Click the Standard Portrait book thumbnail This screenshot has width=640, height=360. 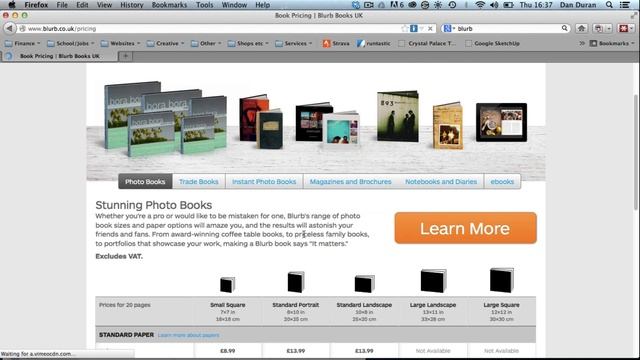click(x=296, y=282)
